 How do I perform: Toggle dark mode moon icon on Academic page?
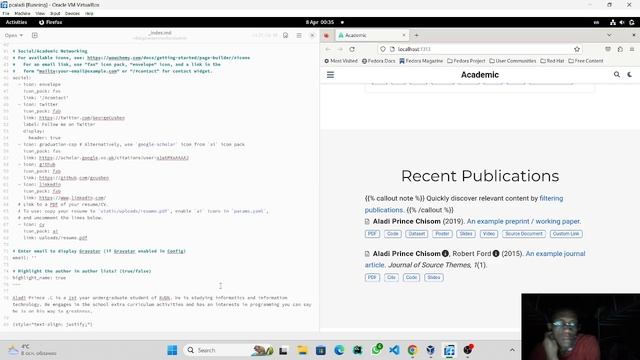[x=630, y=74]
